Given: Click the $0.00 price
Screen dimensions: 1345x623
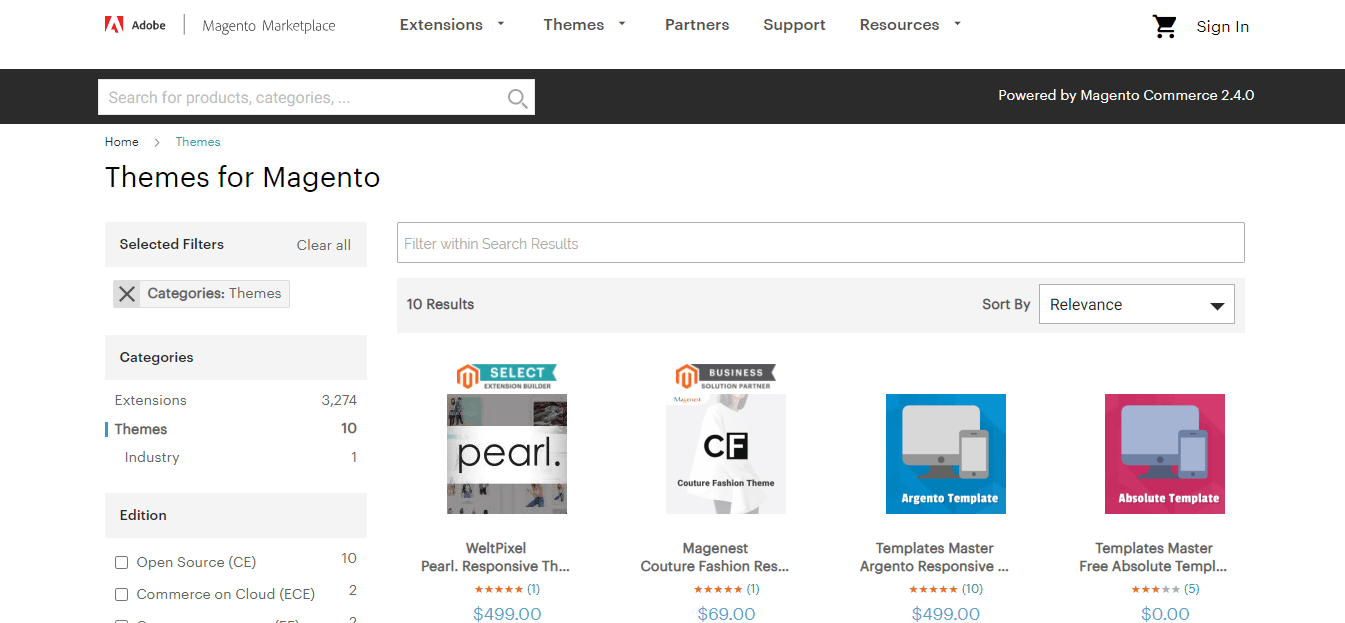Looking at the screenshot, I should pos(1165,614).
